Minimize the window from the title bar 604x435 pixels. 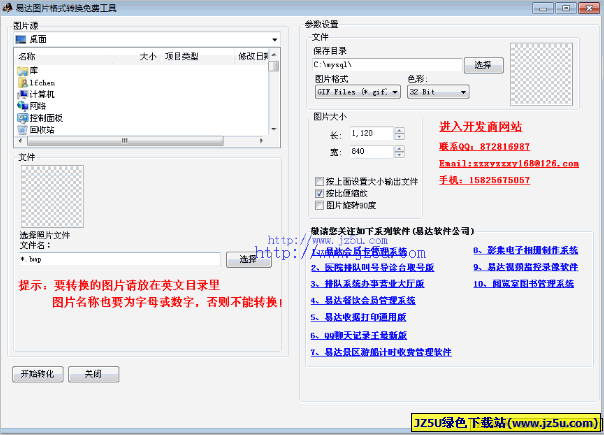click(x=543, y=8)
